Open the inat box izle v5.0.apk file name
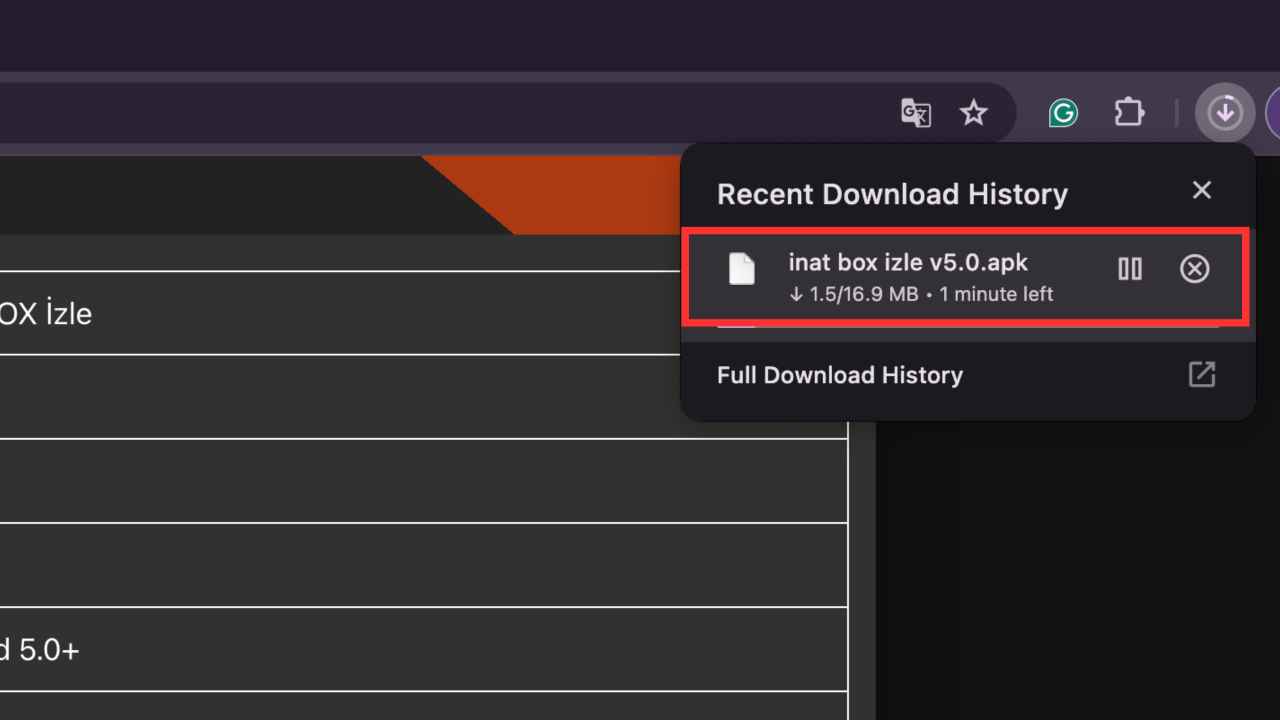The height and width of the screenshot is (720, 1280). pos(907,262)
